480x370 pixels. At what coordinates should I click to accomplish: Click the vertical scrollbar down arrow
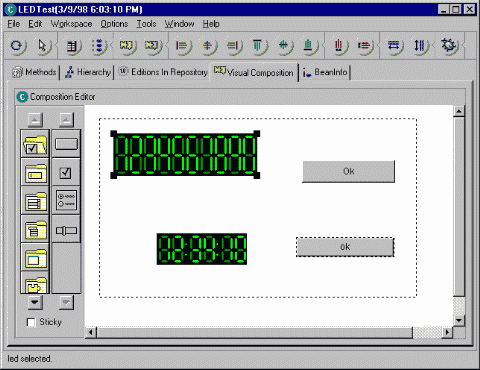tap(459, 320)
